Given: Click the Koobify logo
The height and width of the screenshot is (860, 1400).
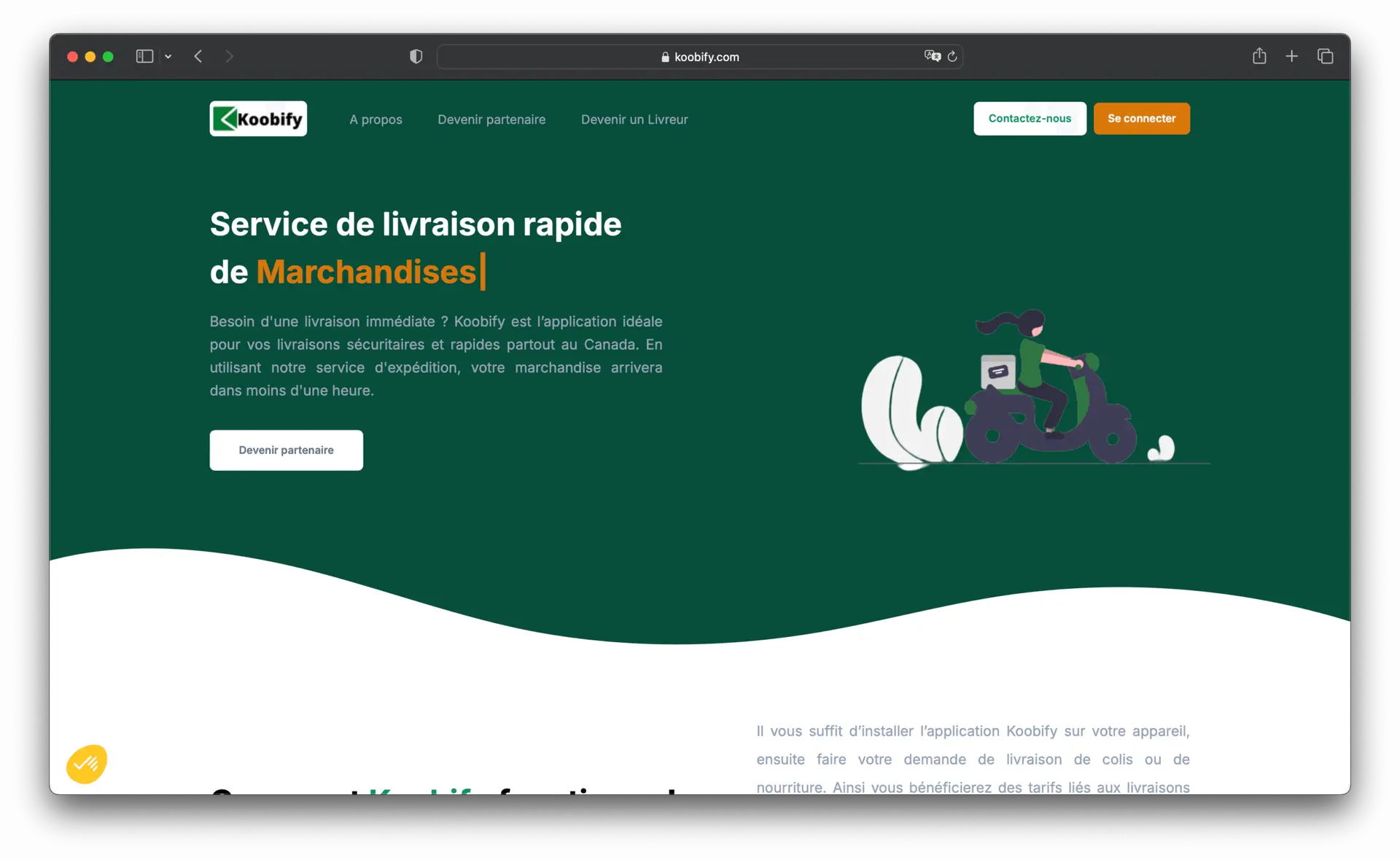Looking at the screenshot, I should click(258, 119).
